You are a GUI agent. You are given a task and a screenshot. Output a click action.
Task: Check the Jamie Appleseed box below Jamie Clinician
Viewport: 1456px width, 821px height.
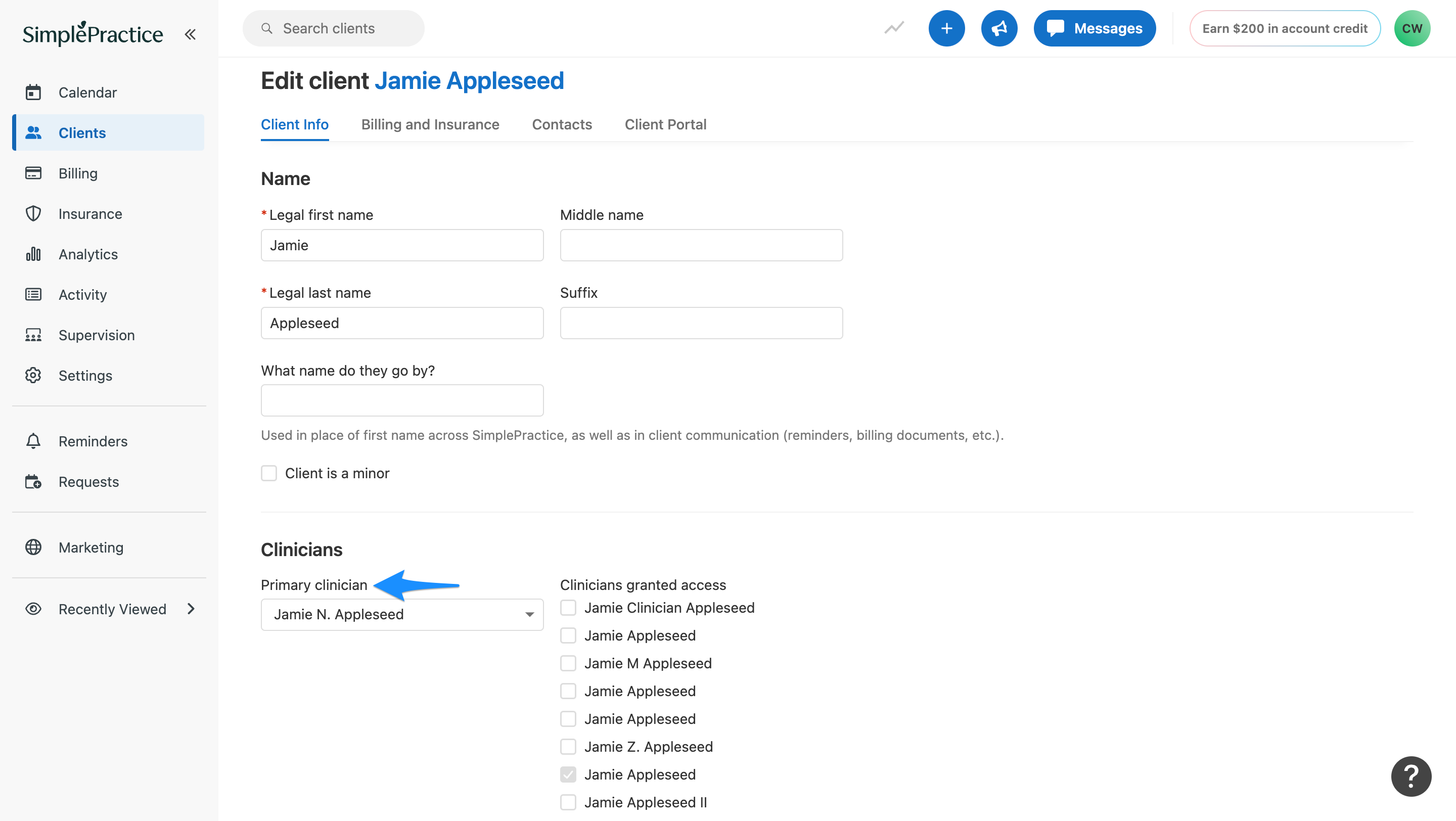tap(568, 635)
